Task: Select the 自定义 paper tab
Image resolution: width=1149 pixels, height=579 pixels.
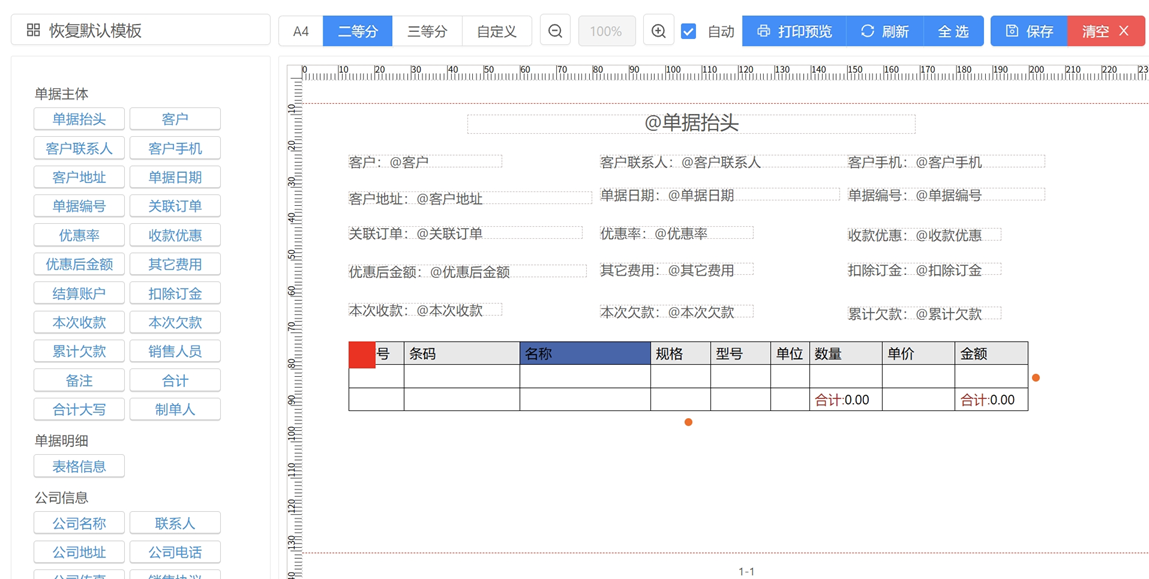Action: 497,31
